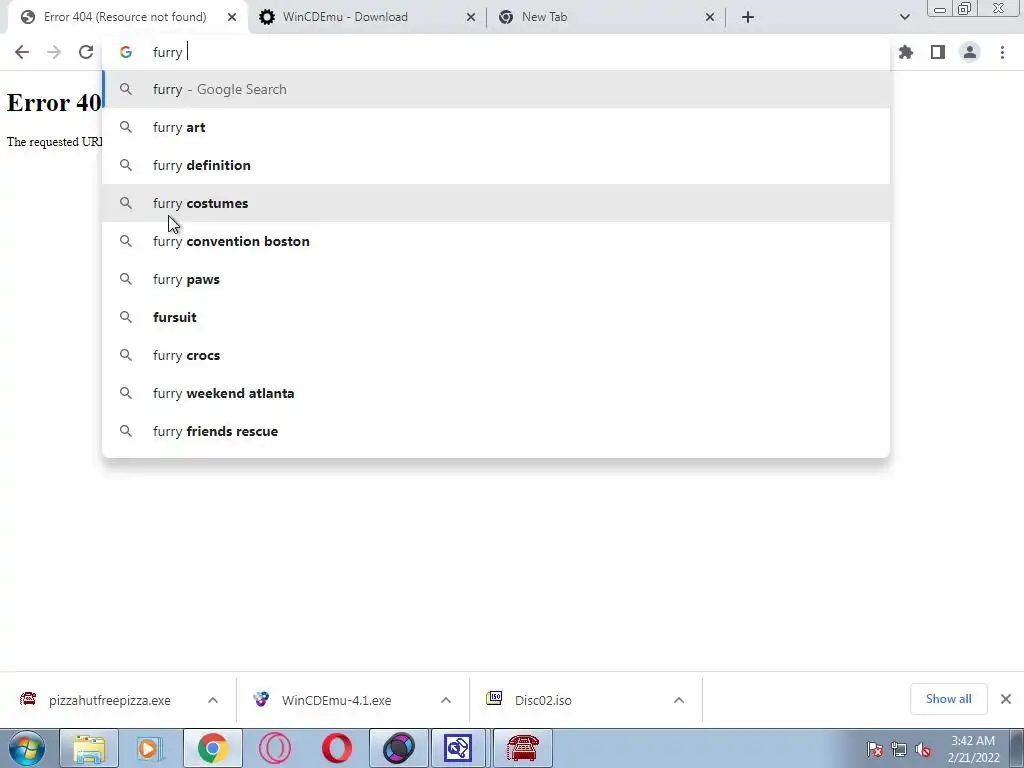1024x768 pixels.
Task: Choose 'furry friends rescue' suggestion
Action: [496, 431]
